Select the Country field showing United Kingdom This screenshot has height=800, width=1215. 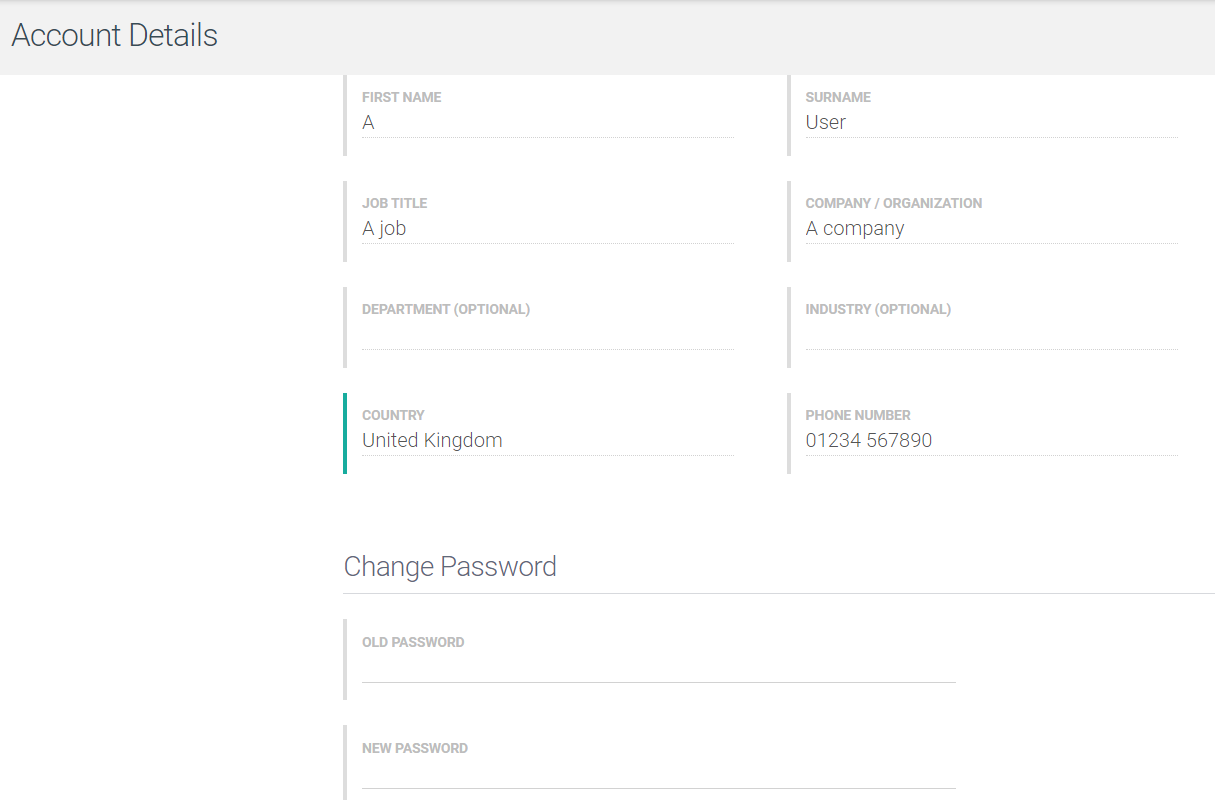(x=547, y=440)
